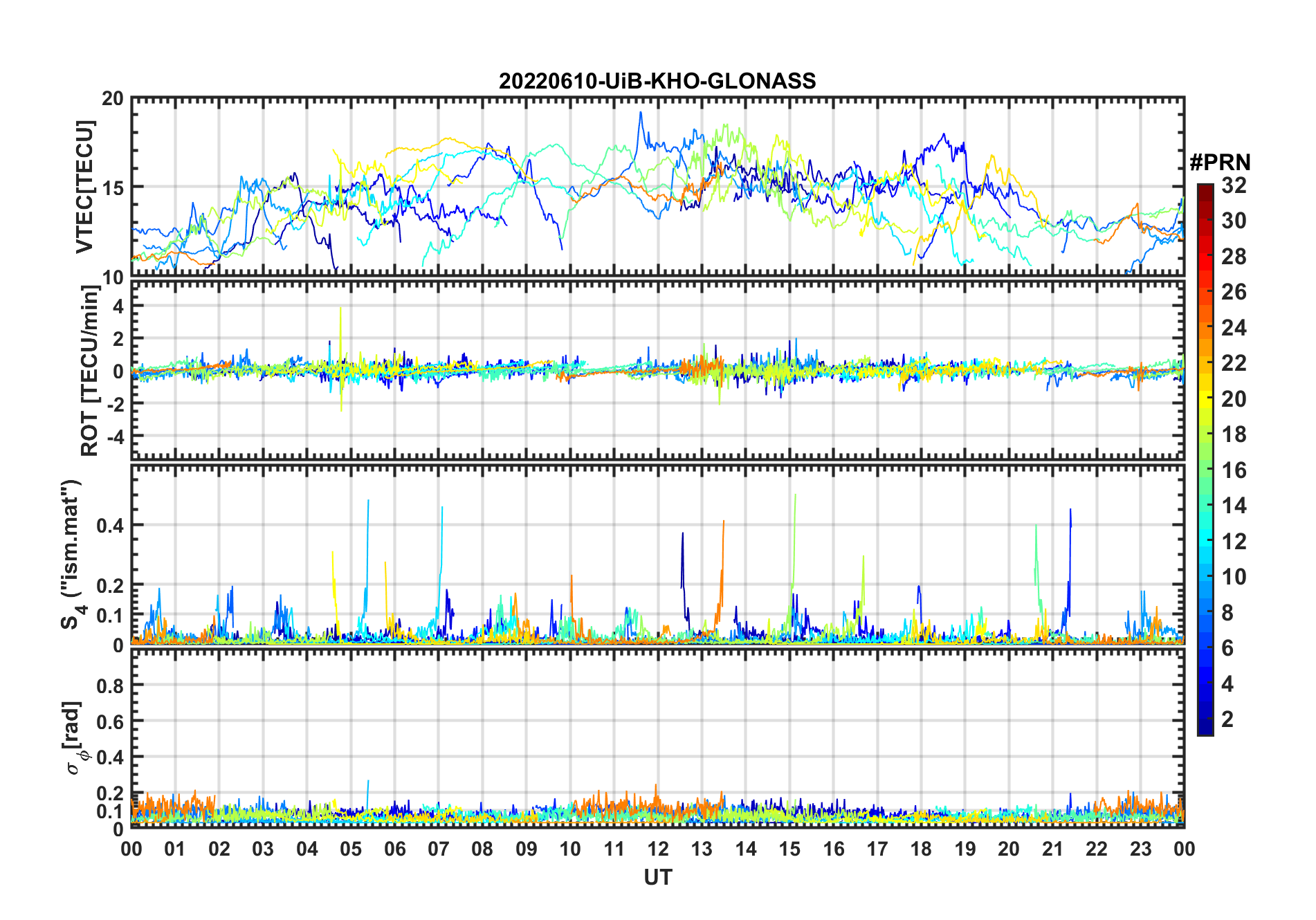Select the "ROT [TECU/min]" y-axis label
Screen dimensions: 1316x920
click(90, 371)
